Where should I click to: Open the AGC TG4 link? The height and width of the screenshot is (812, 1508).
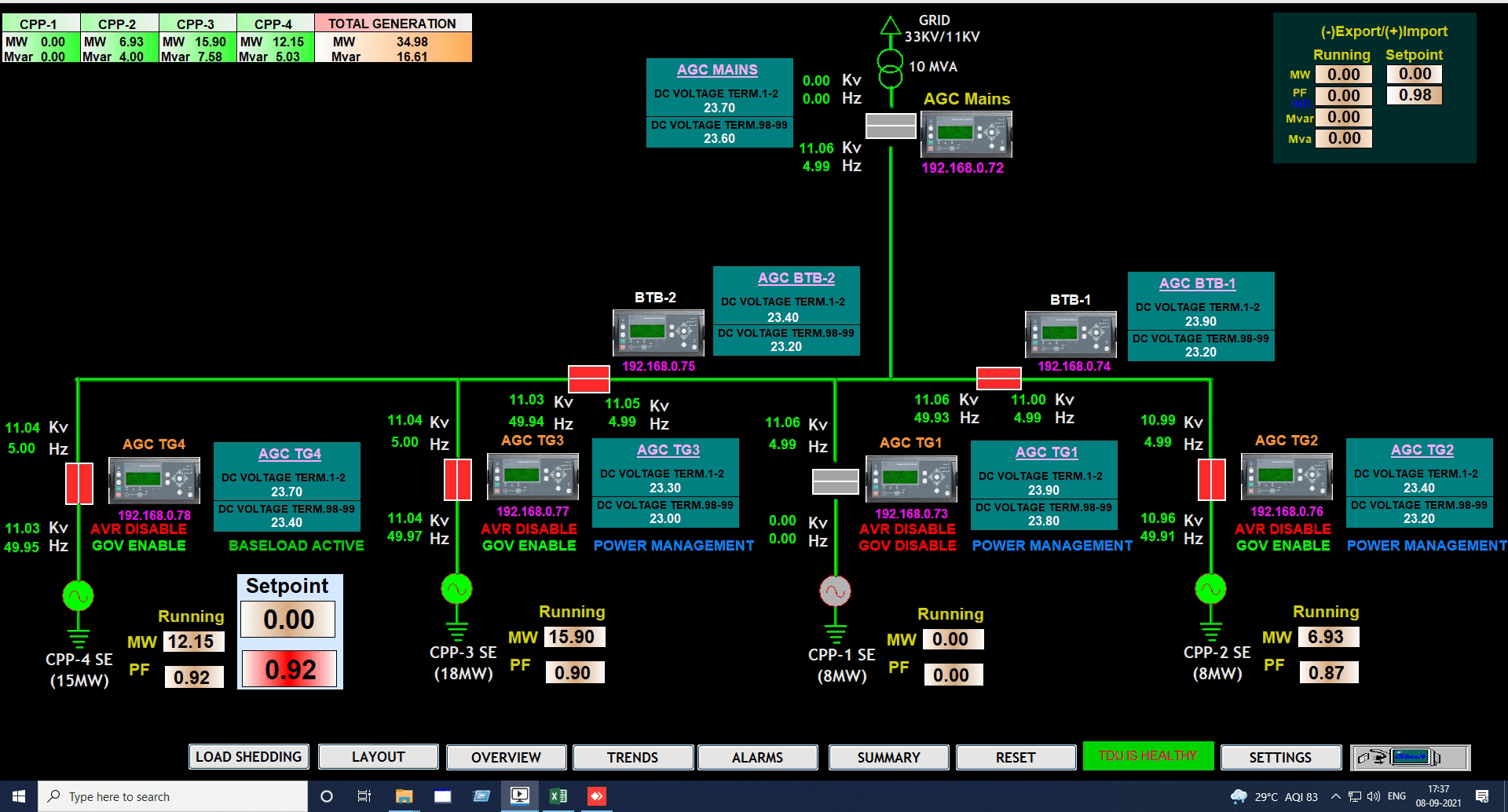(x=290, y=454)
